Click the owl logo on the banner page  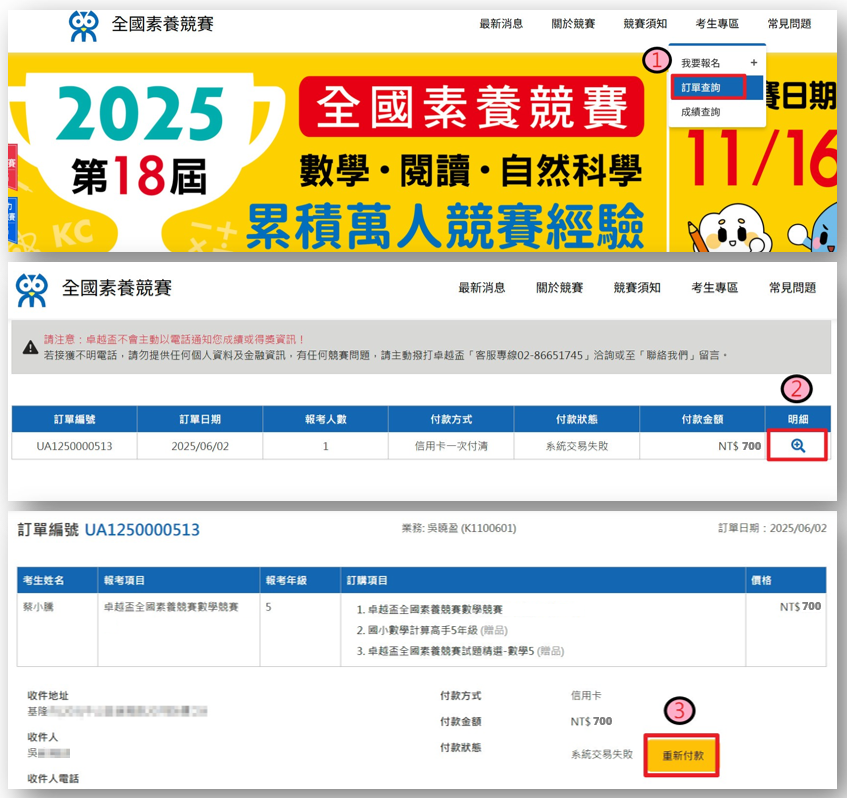(x=83, y=26)
